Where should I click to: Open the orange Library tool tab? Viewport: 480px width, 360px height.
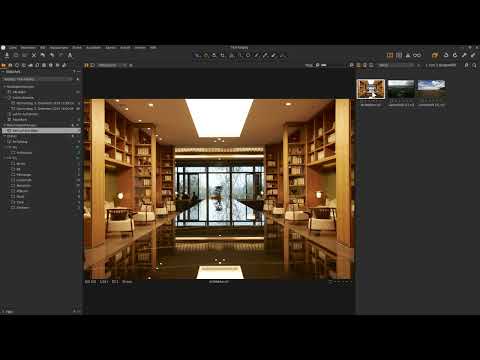[x=4, y=65]
